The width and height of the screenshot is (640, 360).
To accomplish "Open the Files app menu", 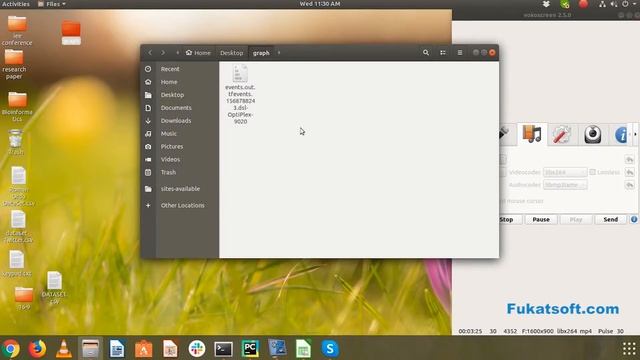I will click(52, 4).
